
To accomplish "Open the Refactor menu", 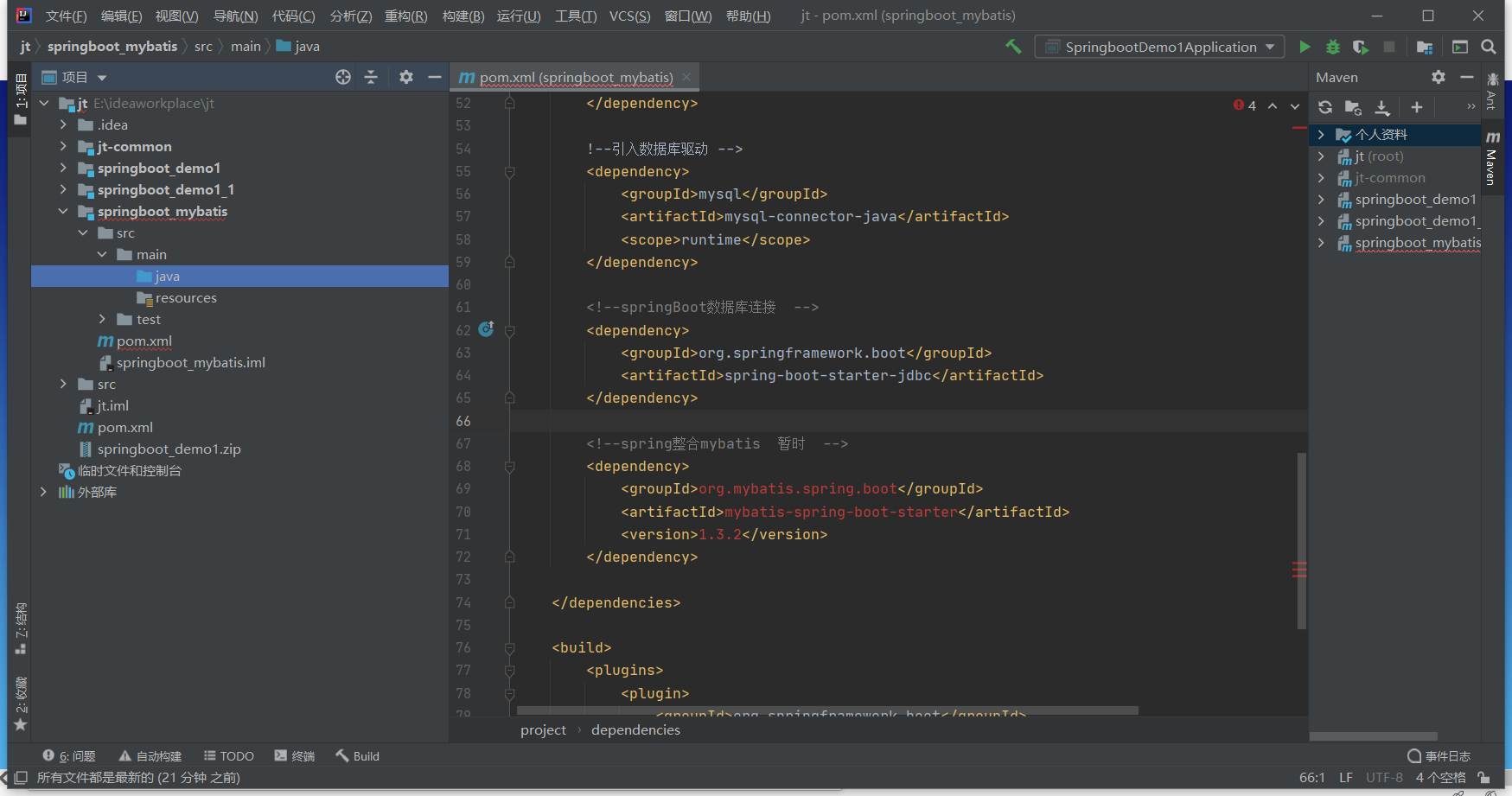I will pyautogui.click(x=405, y=16).
